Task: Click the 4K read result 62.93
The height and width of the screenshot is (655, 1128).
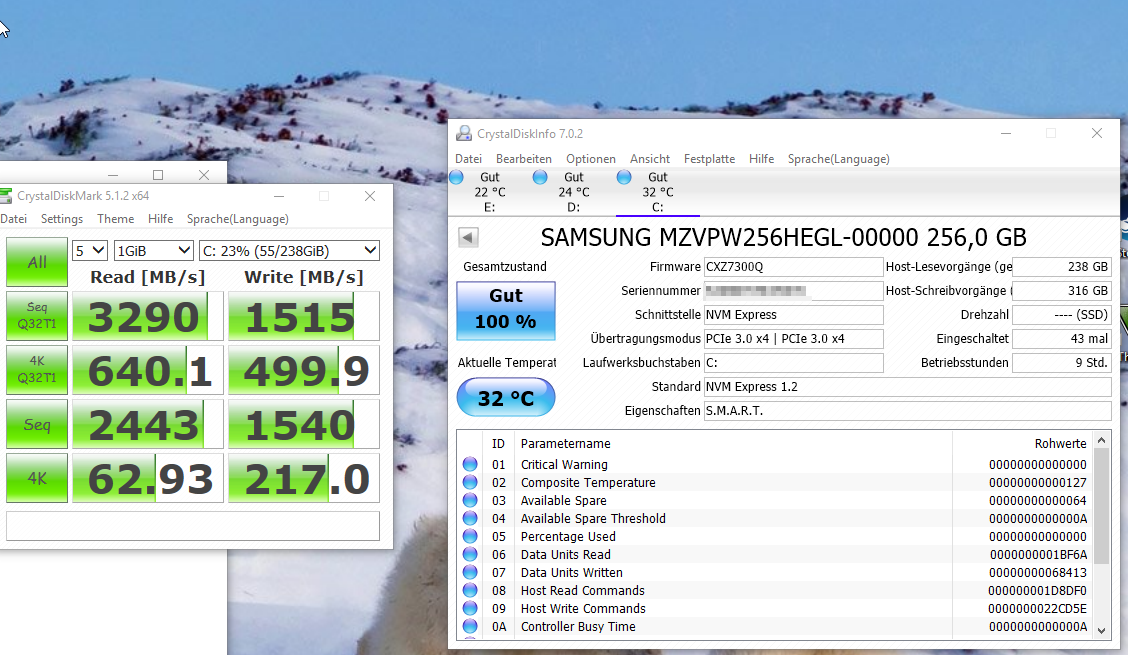Action: click(x=147, y=478)
